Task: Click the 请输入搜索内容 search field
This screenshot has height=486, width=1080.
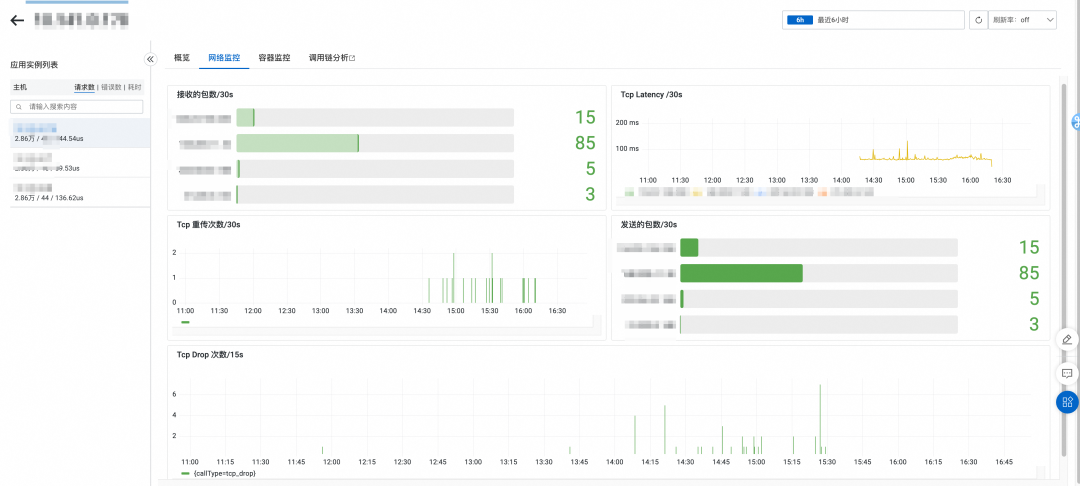Action: pos(76,107)
